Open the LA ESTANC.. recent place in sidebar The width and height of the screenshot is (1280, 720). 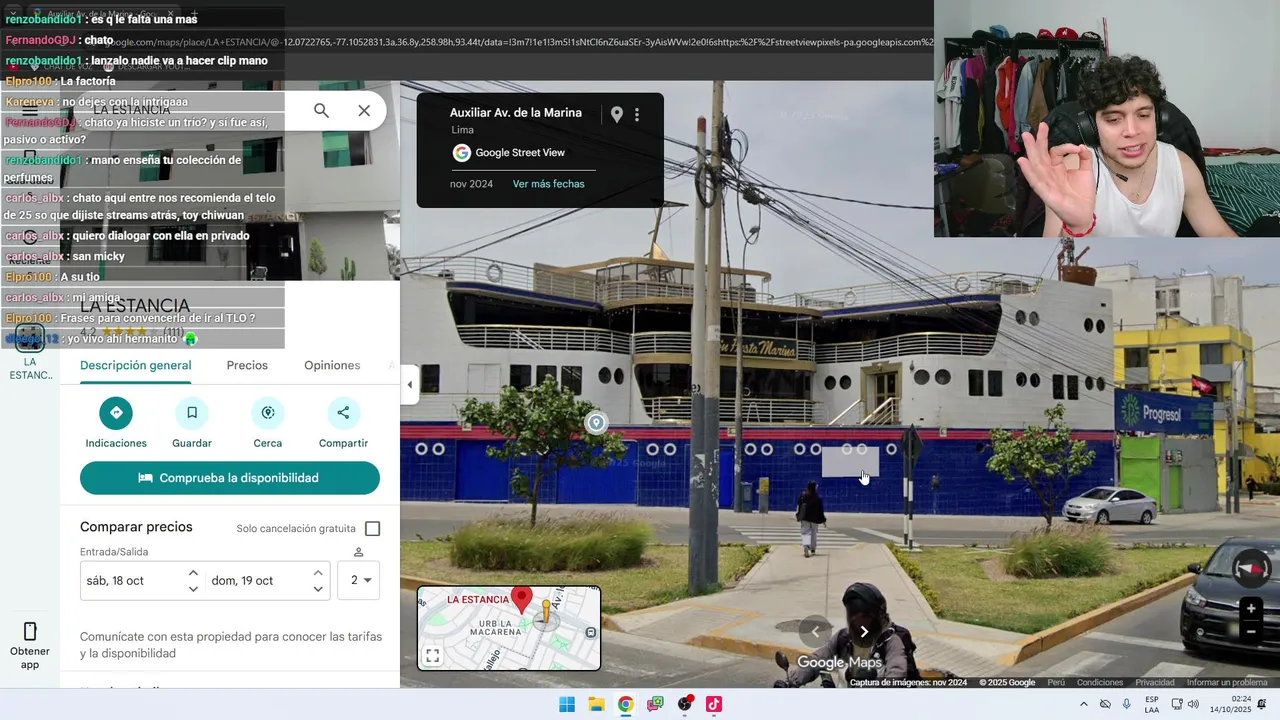30,352
